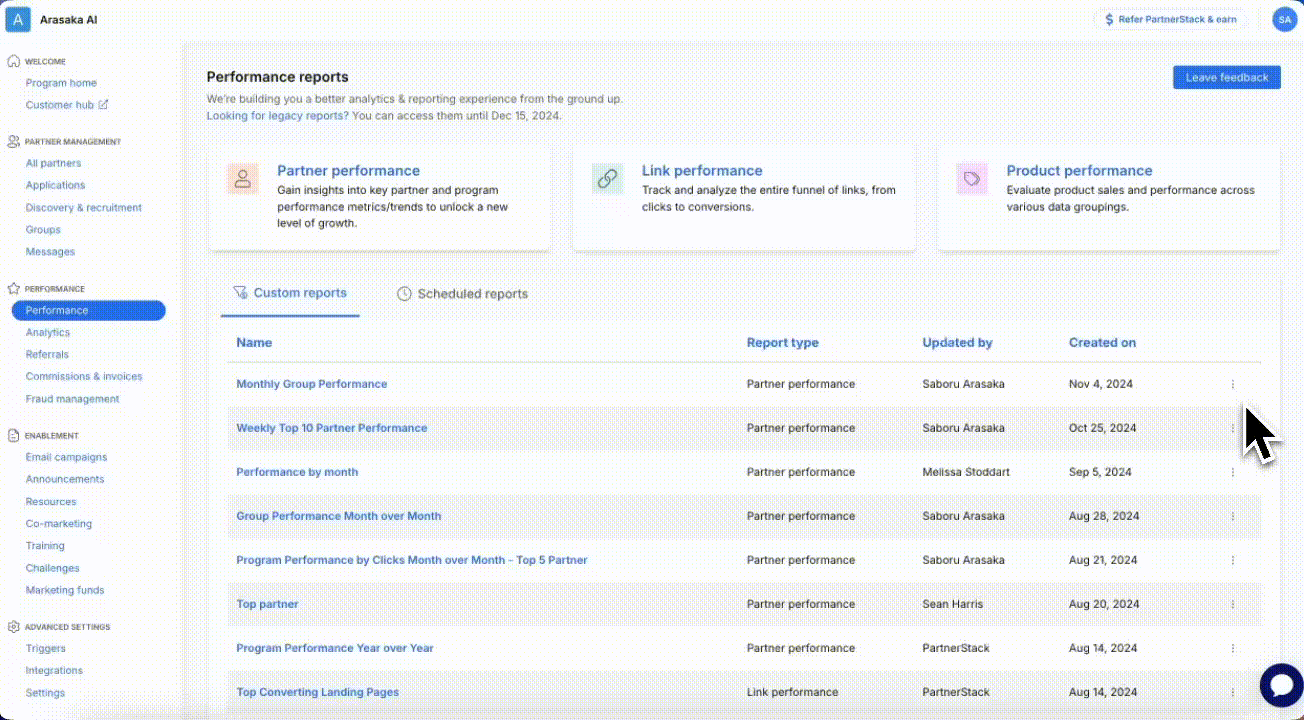Open the SA user avatar menu
Screen dimensions: 1304x720
point(1284,19)
